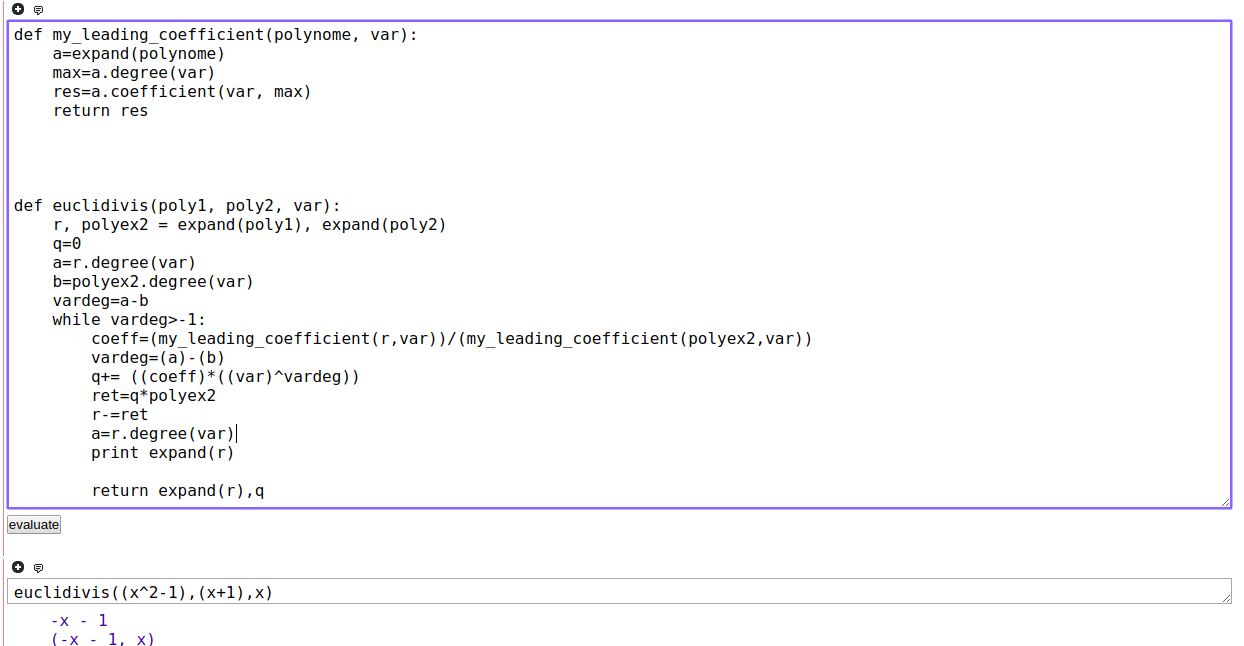Click the 'def euclidivis(poly1, poly2, var):' line
Viewport: 1244px width, 646px height.
point(177,206)
